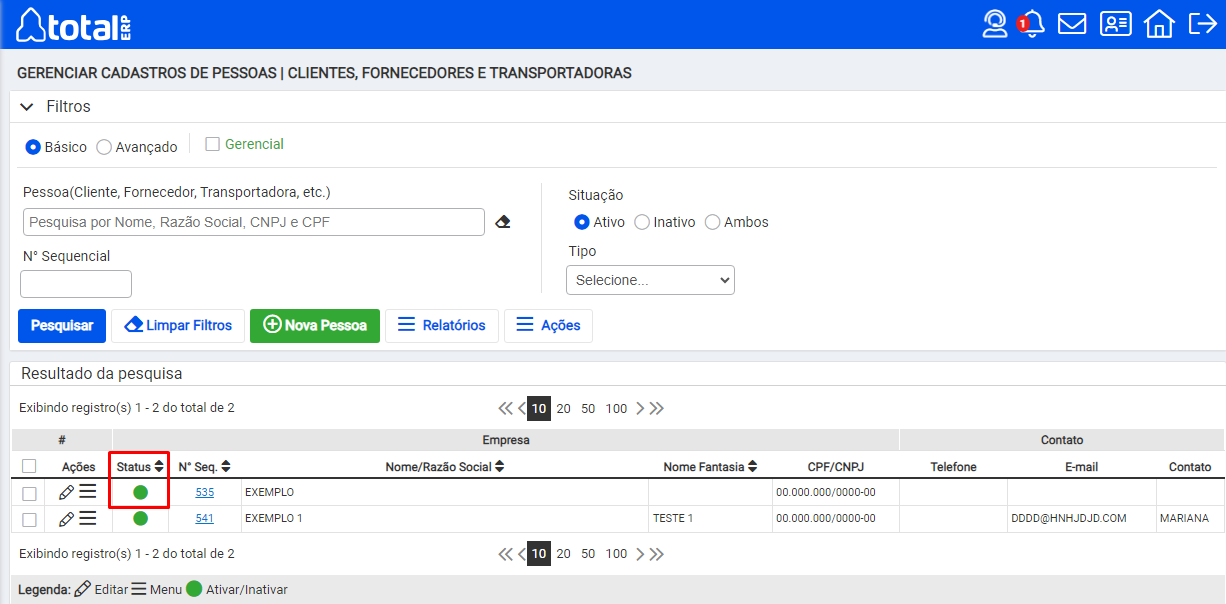Image resolution: width=1226 pixels, height=604 pixels.
Task: Go to the first page using the bottom pager
Action: click(x=505, y=553)
